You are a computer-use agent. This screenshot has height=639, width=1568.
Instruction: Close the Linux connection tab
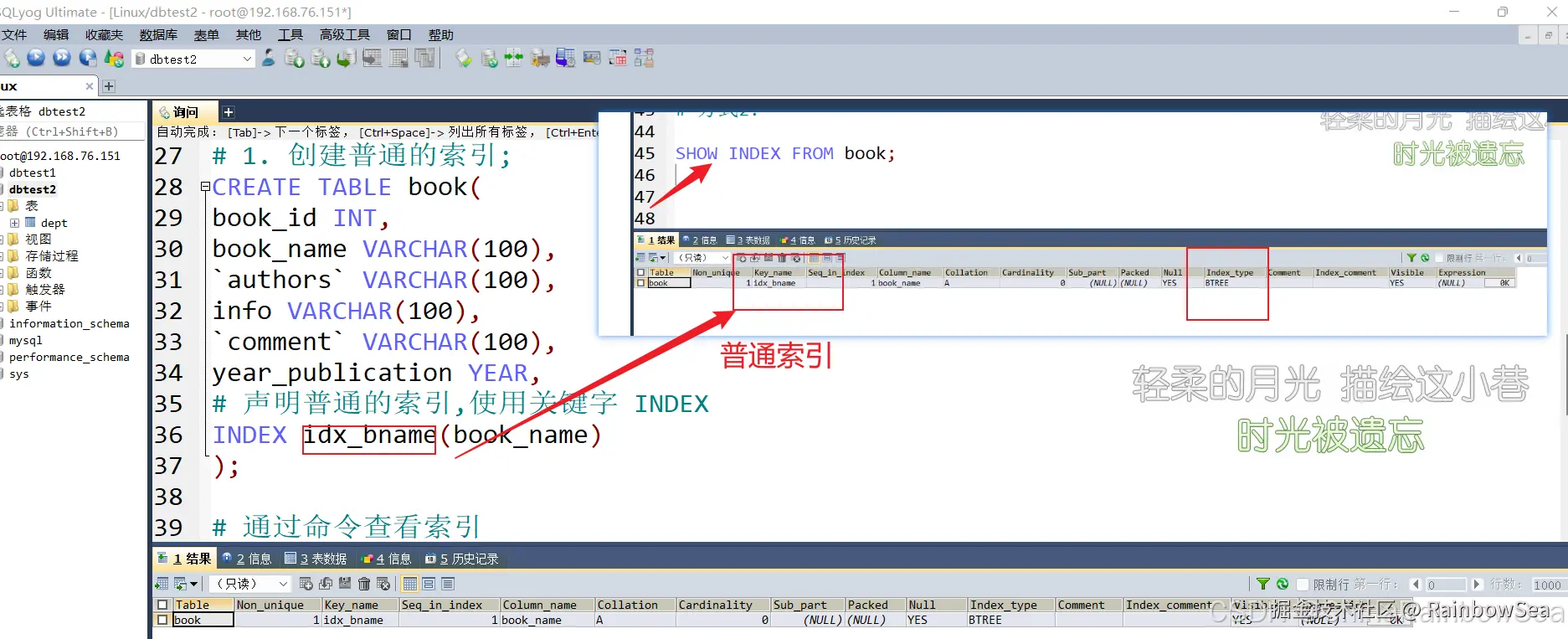[90, 86]
